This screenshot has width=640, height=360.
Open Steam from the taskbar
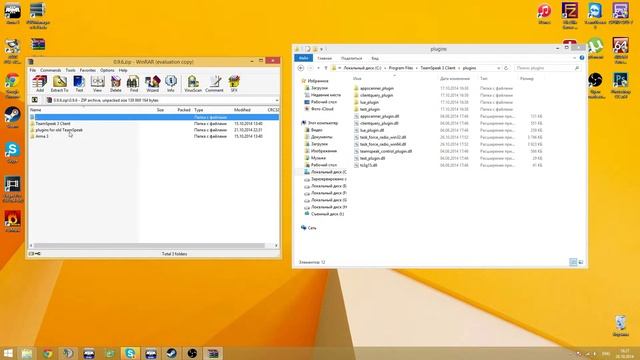[x=172, y=353]
